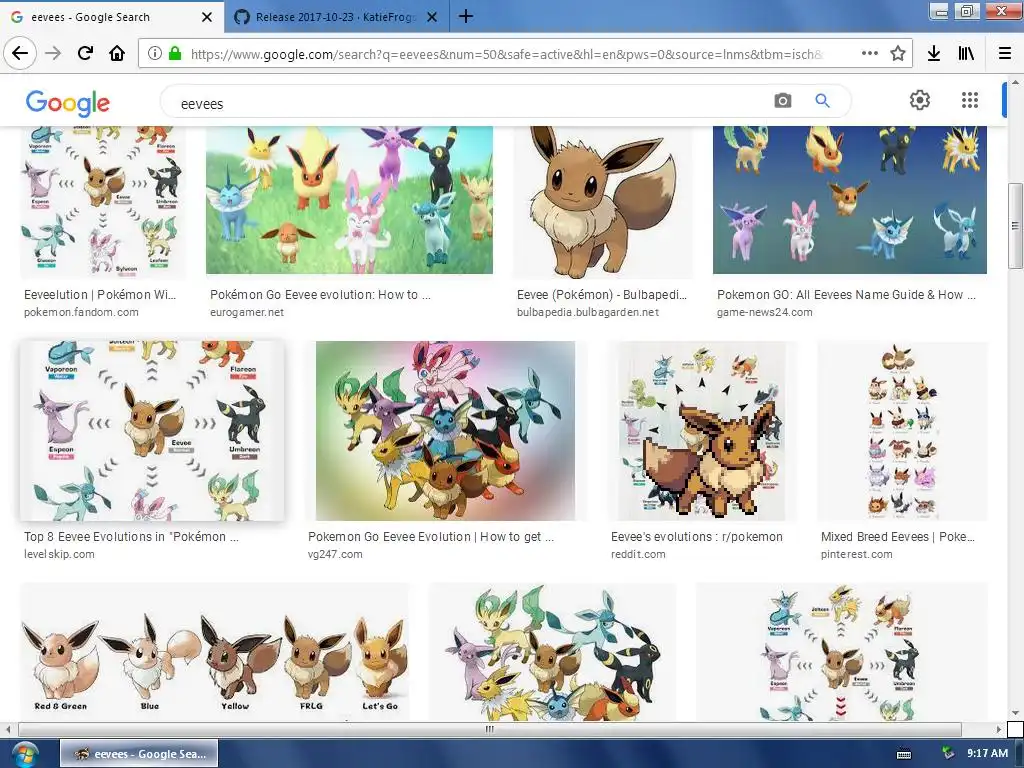Click 'Pokémon Go Eevee evolution: How to' link
This screenshot has height=768, width=1024.
tap(320, 295)
